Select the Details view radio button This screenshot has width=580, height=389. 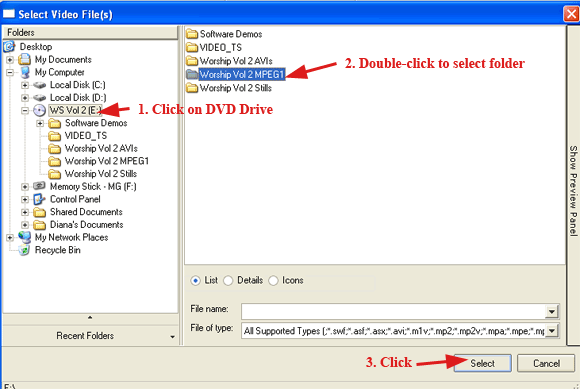click(228, 281)
